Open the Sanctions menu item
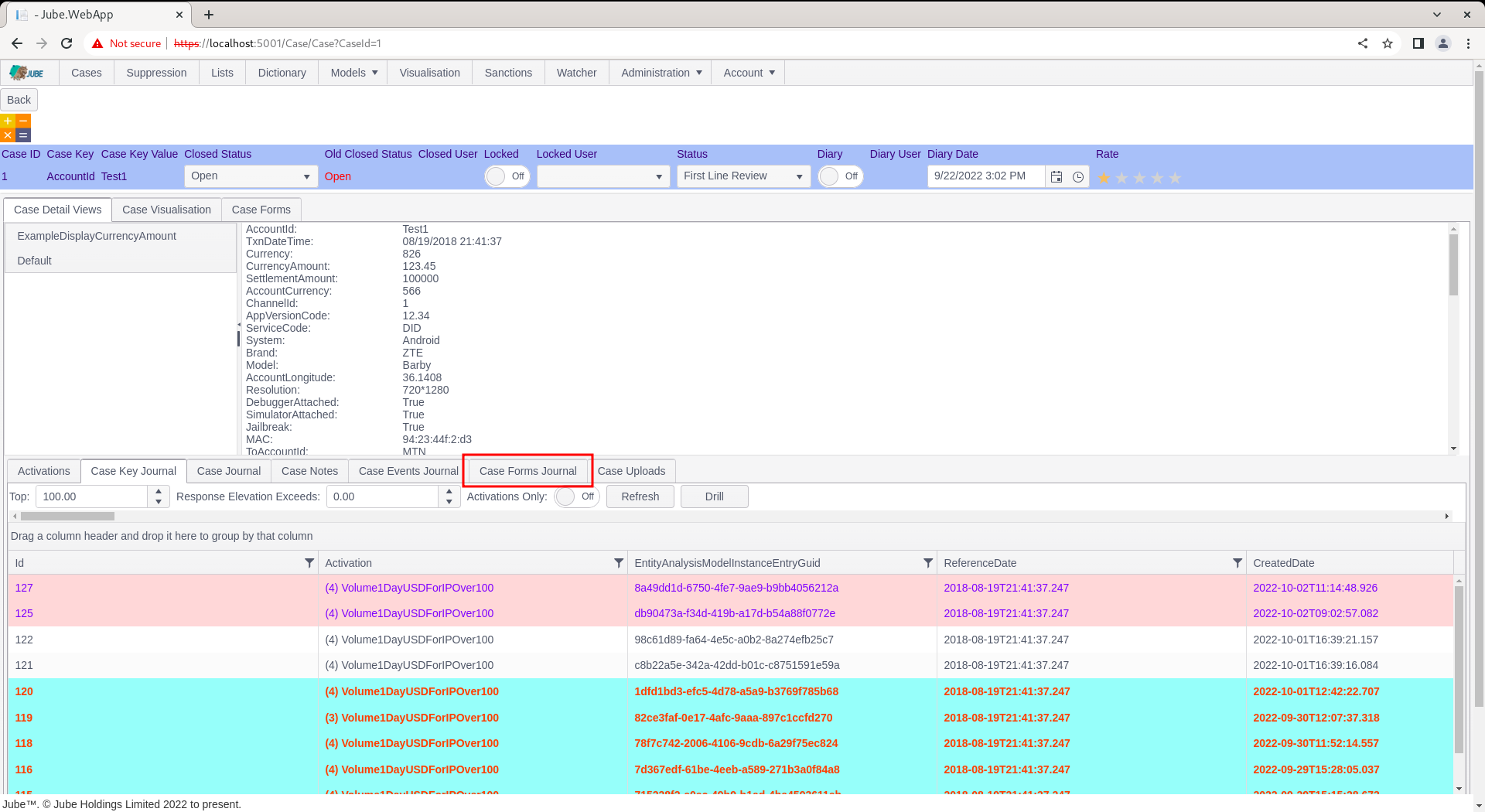This screenshot has height=812, width=1485. coord(508,73)
